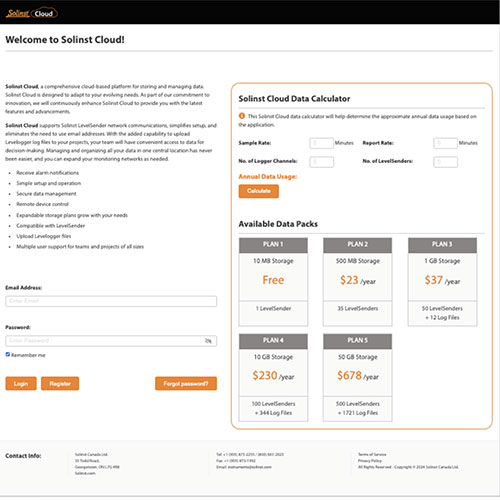Screen dimensions: 500x501
Task: Select the PLAN 1 header
Action: (273, 245)
